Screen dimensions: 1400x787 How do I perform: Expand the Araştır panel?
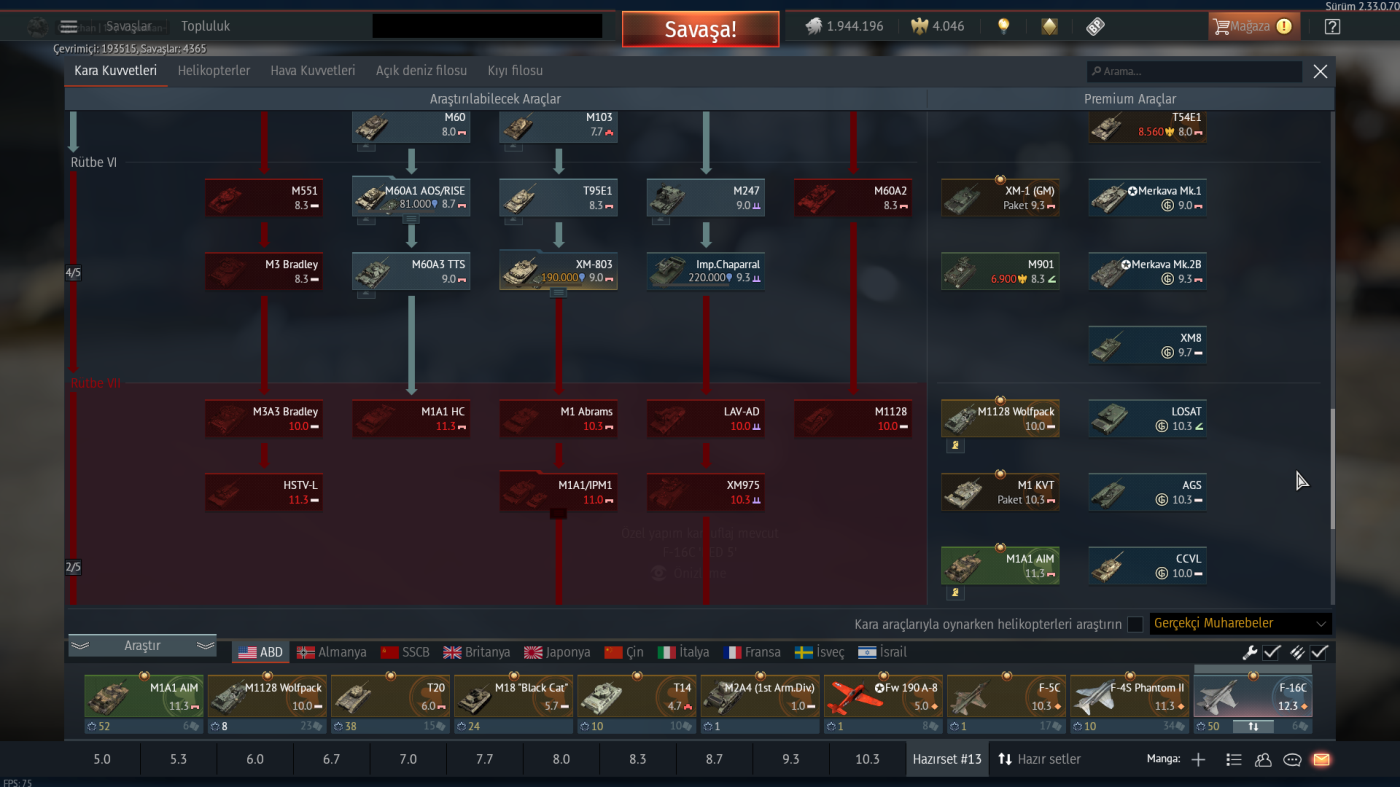(142, 646)
